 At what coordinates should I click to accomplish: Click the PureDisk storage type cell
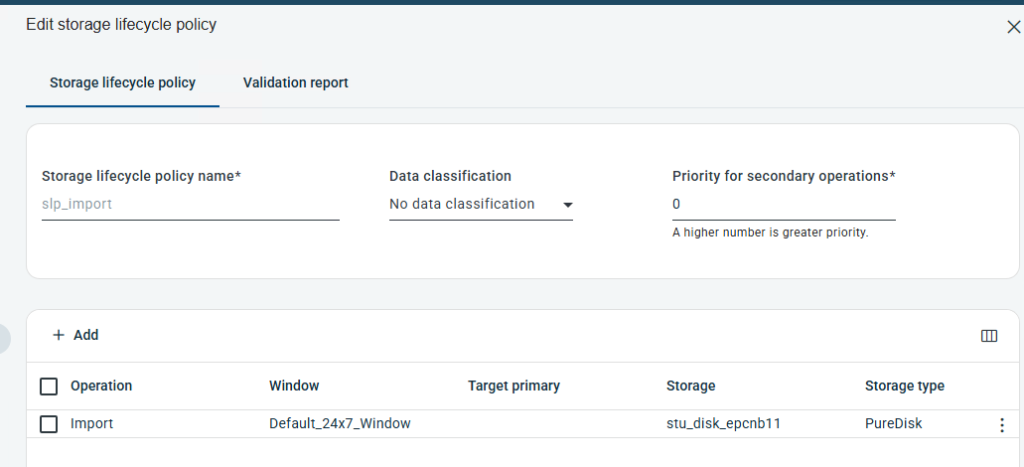tap(893, 424)
